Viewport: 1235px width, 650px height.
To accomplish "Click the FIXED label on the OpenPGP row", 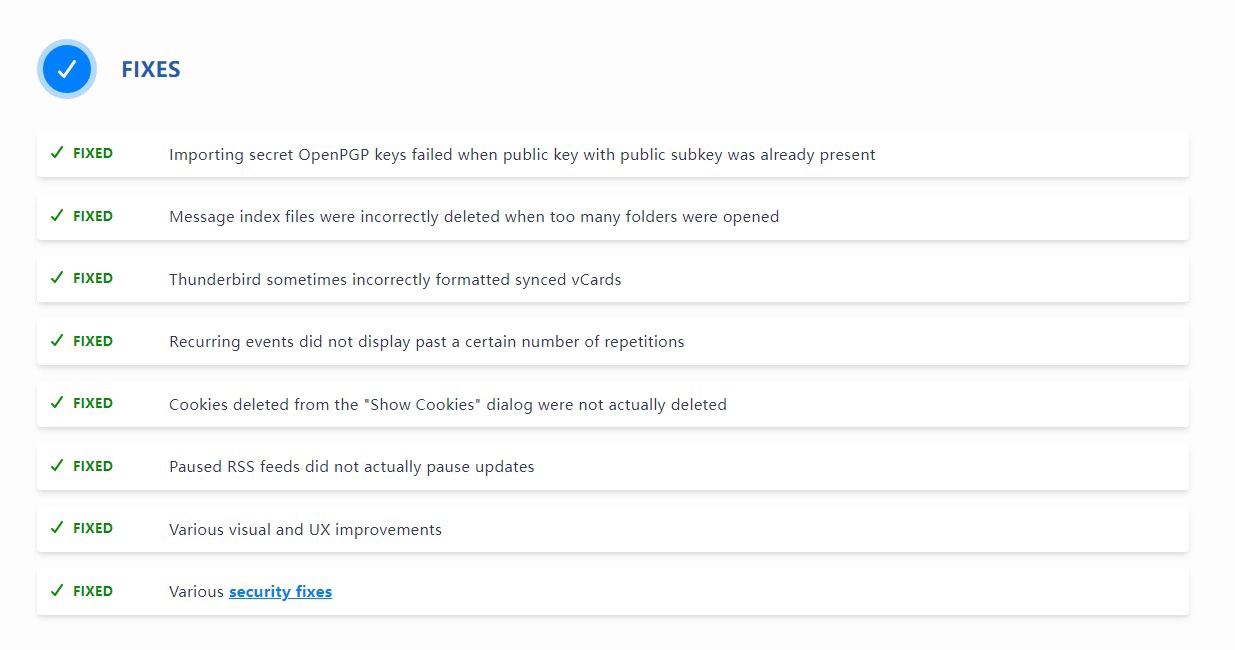I will click(93, 154).
